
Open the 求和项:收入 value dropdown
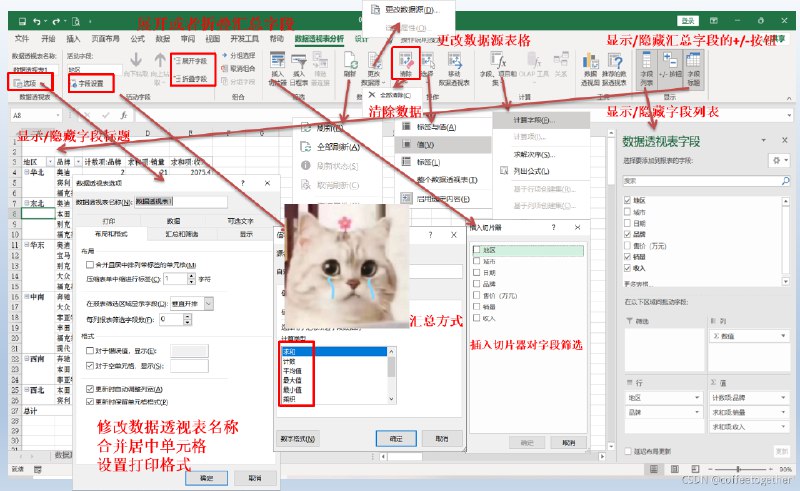[x=783, y=426]
